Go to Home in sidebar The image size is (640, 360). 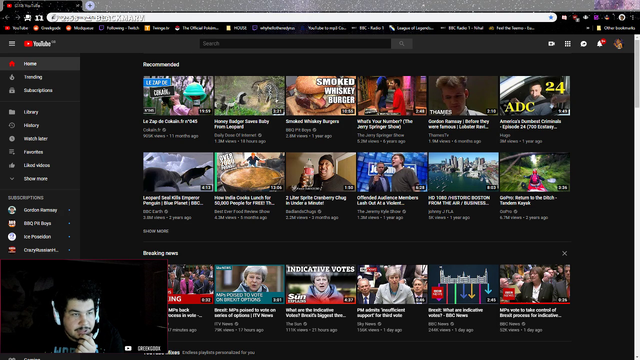[x=40, y=64]
